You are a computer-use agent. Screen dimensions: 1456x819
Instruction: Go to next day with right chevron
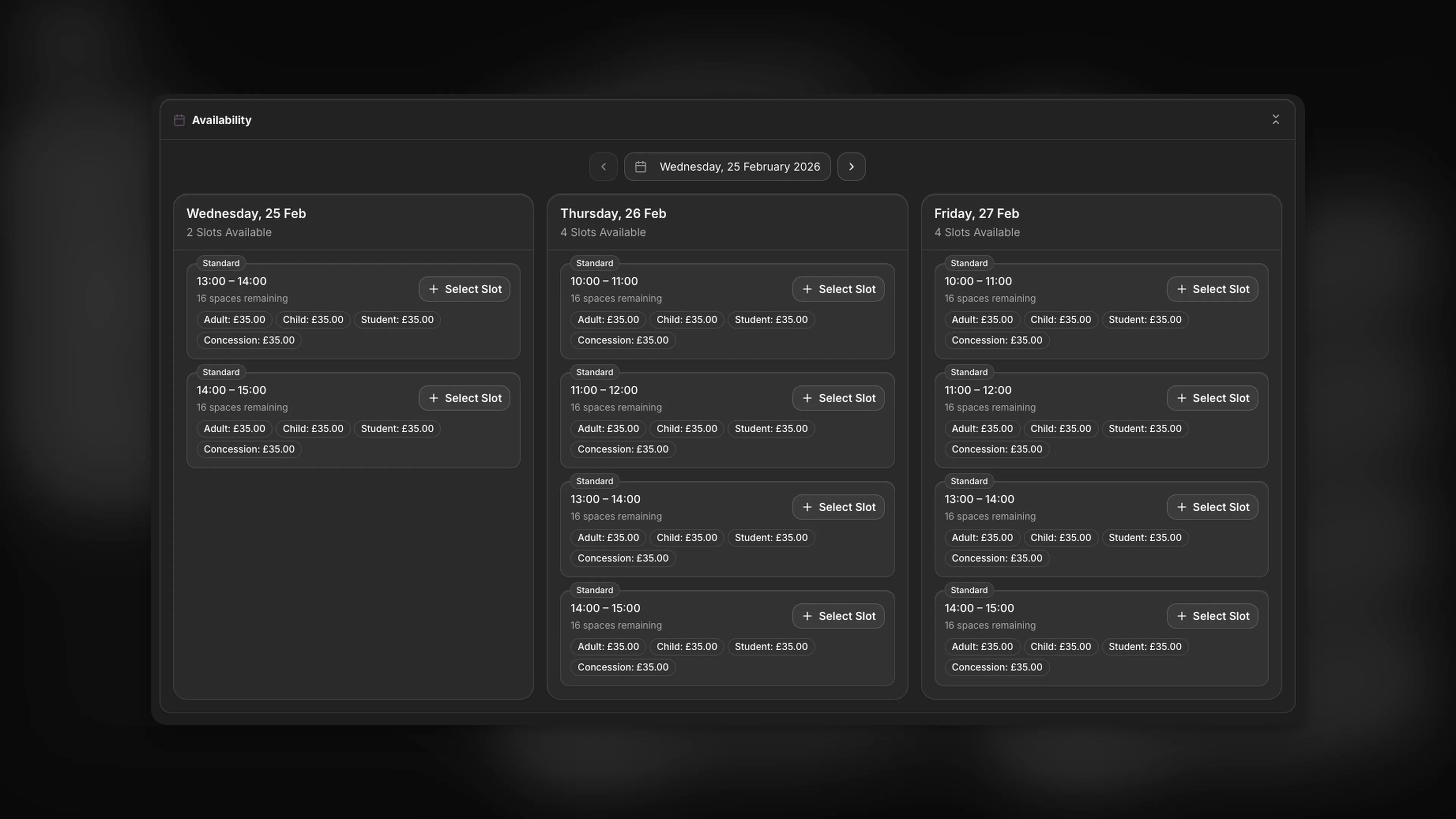pyautogui.click(x=851, y=167)
